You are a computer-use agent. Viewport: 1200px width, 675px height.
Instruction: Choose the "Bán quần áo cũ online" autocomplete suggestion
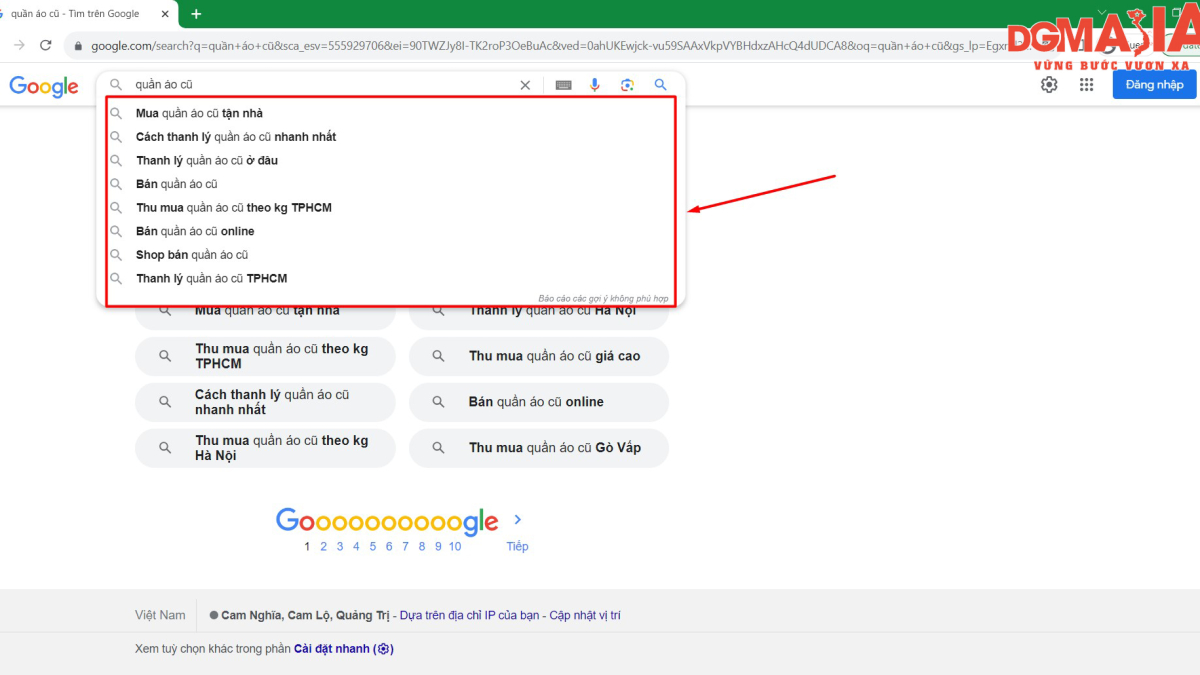(x=195, y=231)
